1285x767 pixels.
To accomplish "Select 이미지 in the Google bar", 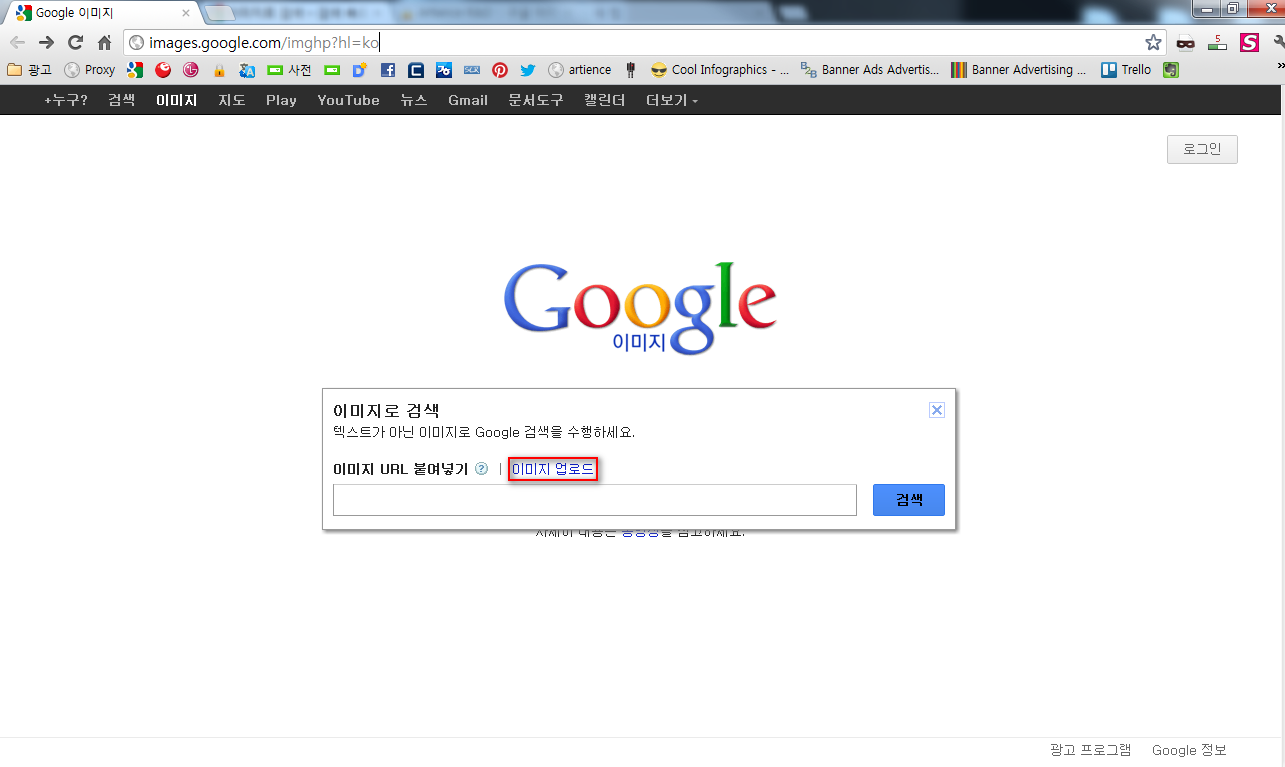I will pyautogui.click(x=176, y=100).
